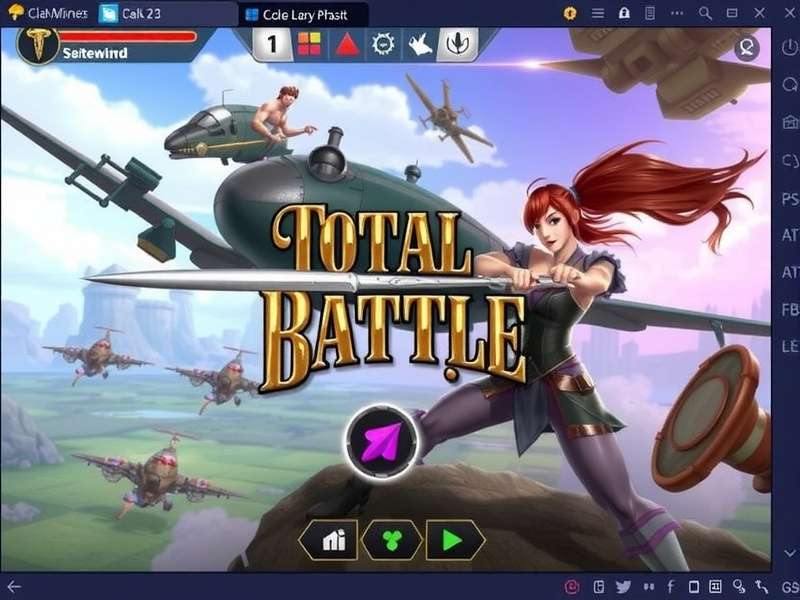This screenshot has height=600, width=800.
Task: Open the colored squares grid icon
Action: click(309, 44)
